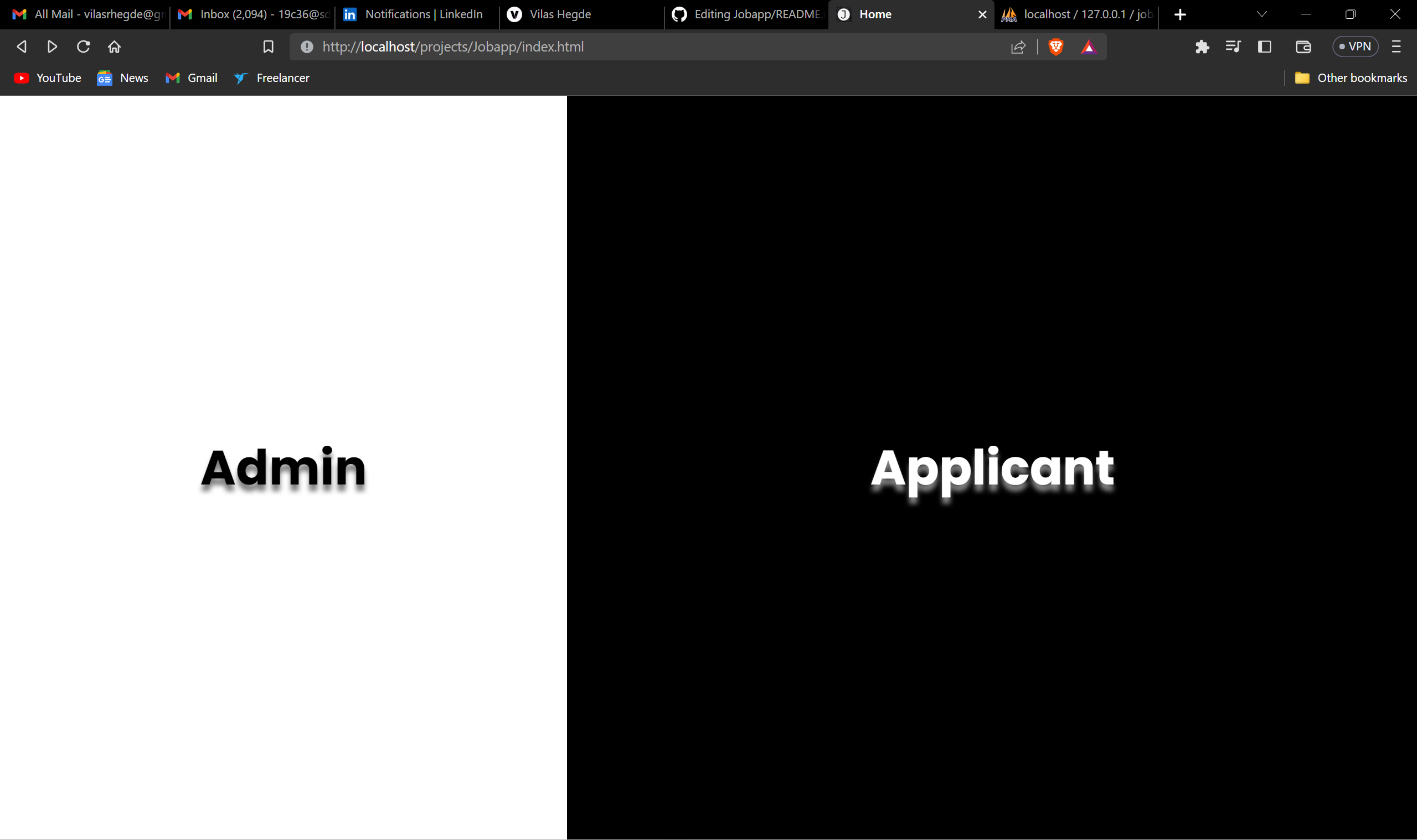The image size is (1417, 840).
Task: Click the Admin panel heading
Action: [x=283, y=467]
